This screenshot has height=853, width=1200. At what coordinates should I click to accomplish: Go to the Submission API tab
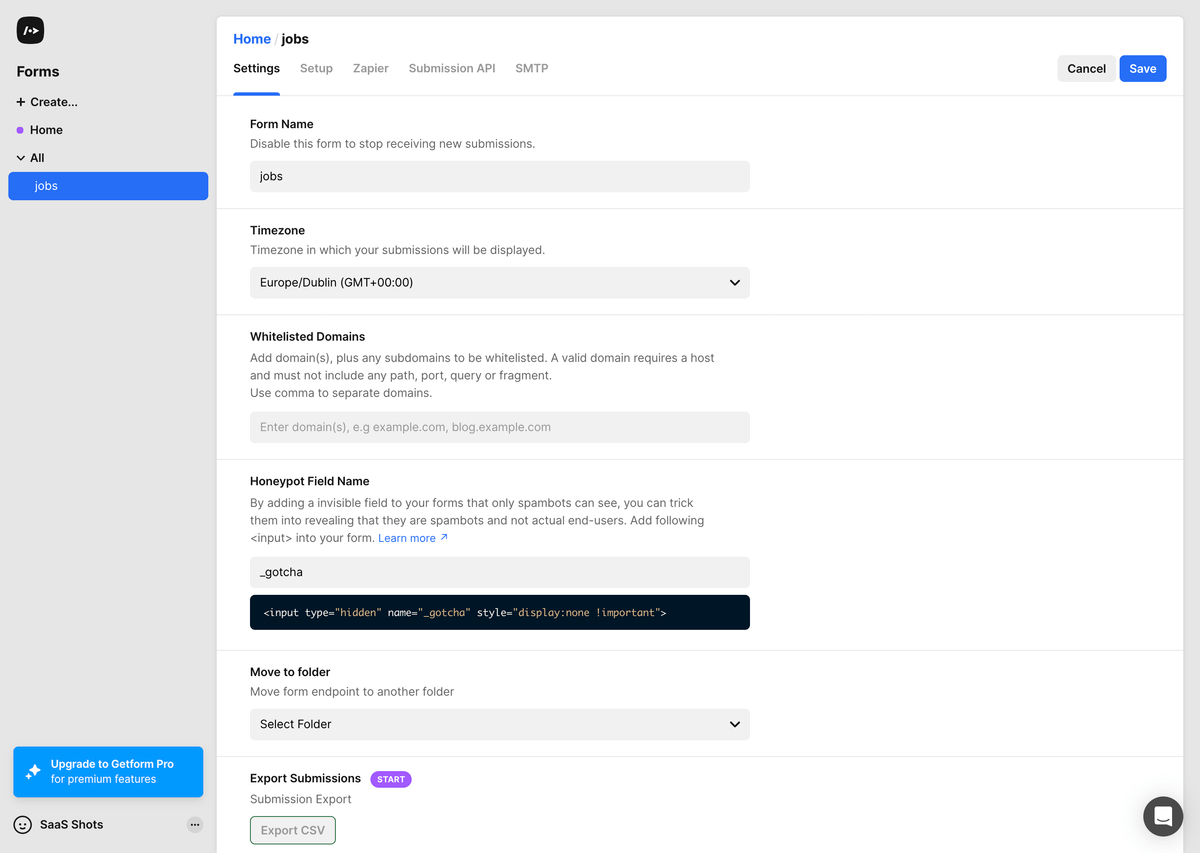coord(452,69)
